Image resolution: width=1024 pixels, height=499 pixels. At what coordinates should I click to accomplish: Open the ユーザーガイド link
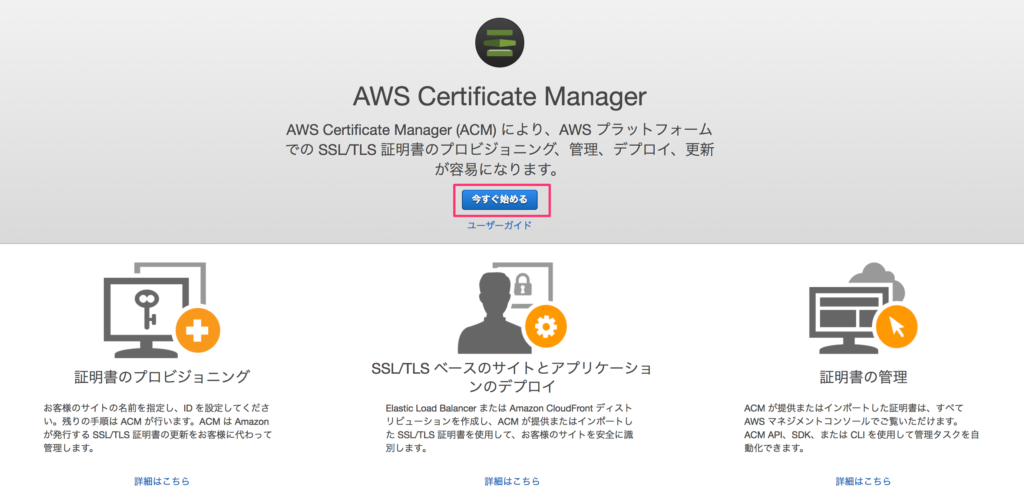click(x=500, y=225)
